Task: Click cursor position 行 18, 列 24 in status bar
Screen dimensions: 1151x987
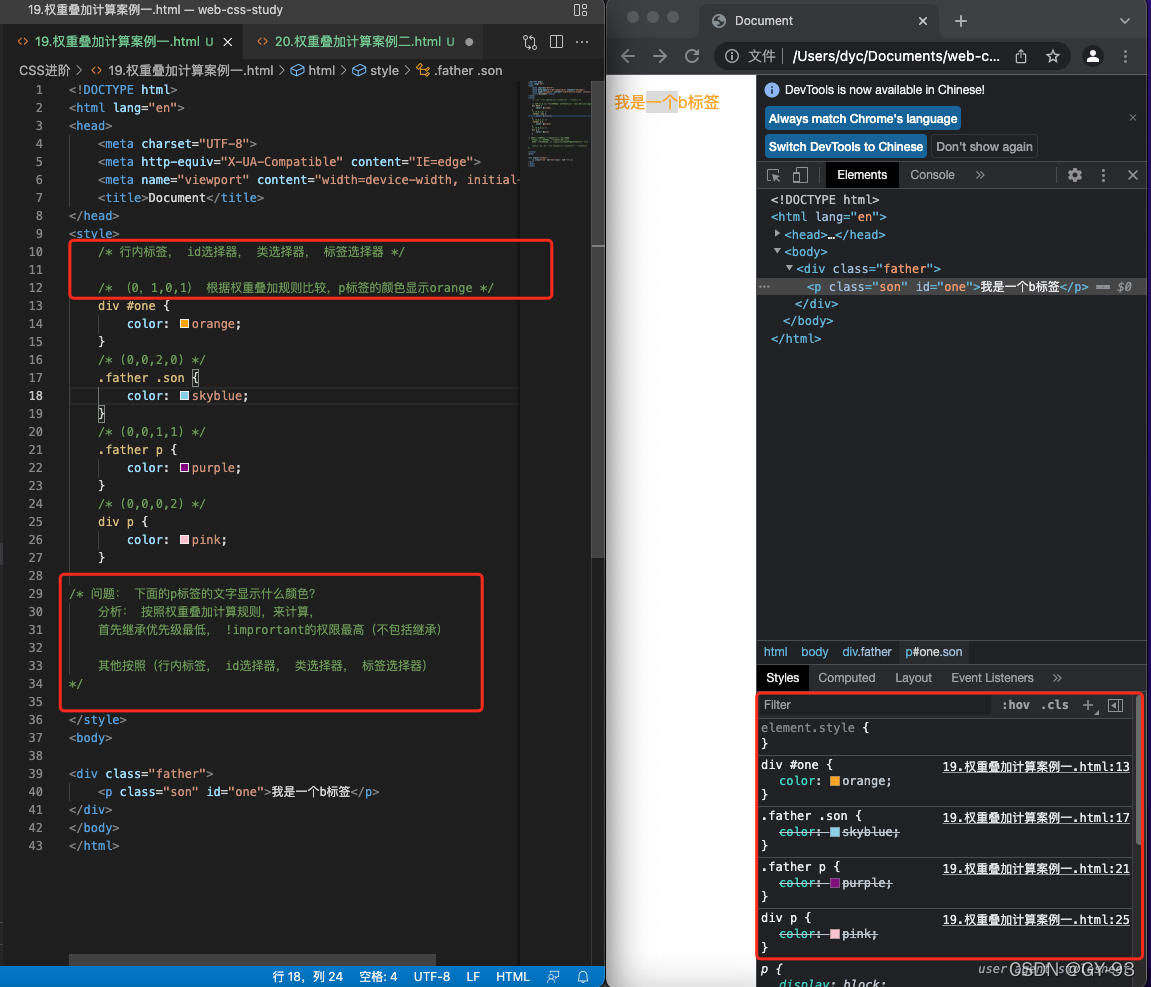Action: [308, 977]
